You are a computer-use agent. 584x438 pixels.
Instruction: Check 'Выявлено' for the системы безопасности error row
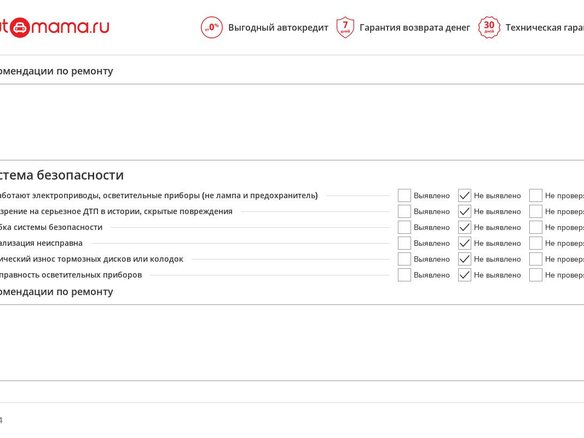coord(404,227)
